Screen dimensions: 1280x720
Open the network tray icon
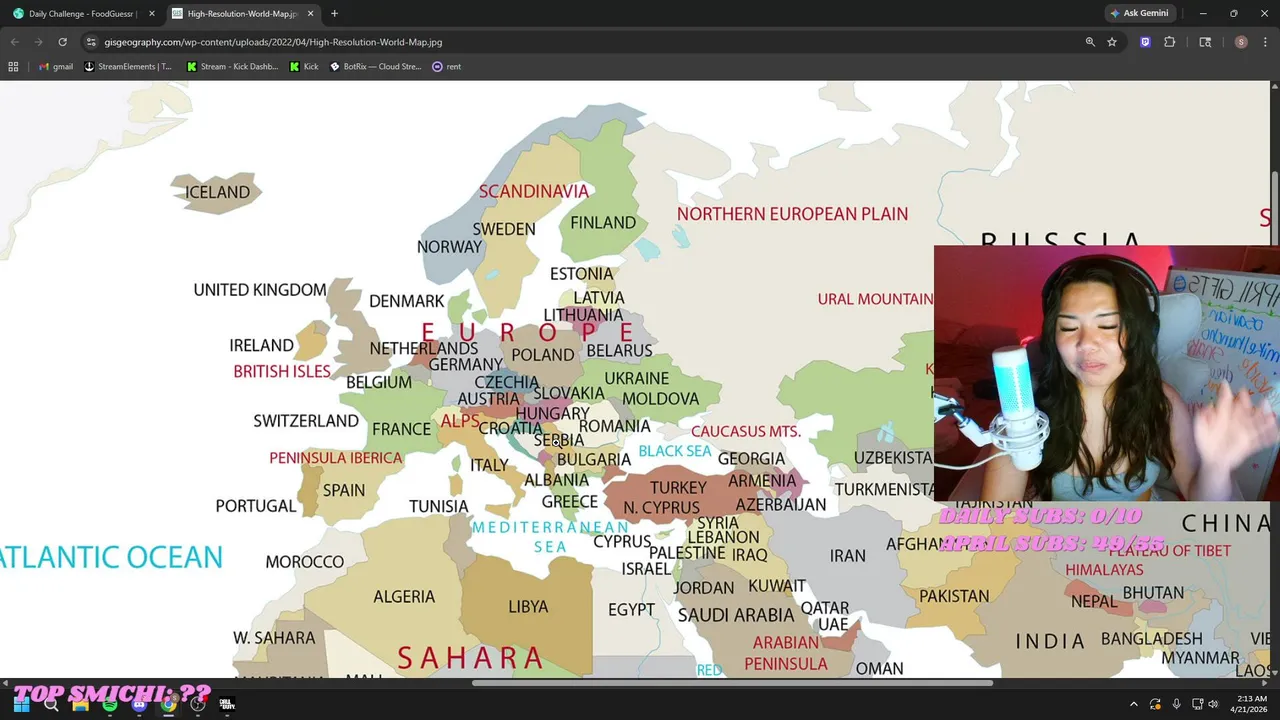click(x=1197, y=704)
